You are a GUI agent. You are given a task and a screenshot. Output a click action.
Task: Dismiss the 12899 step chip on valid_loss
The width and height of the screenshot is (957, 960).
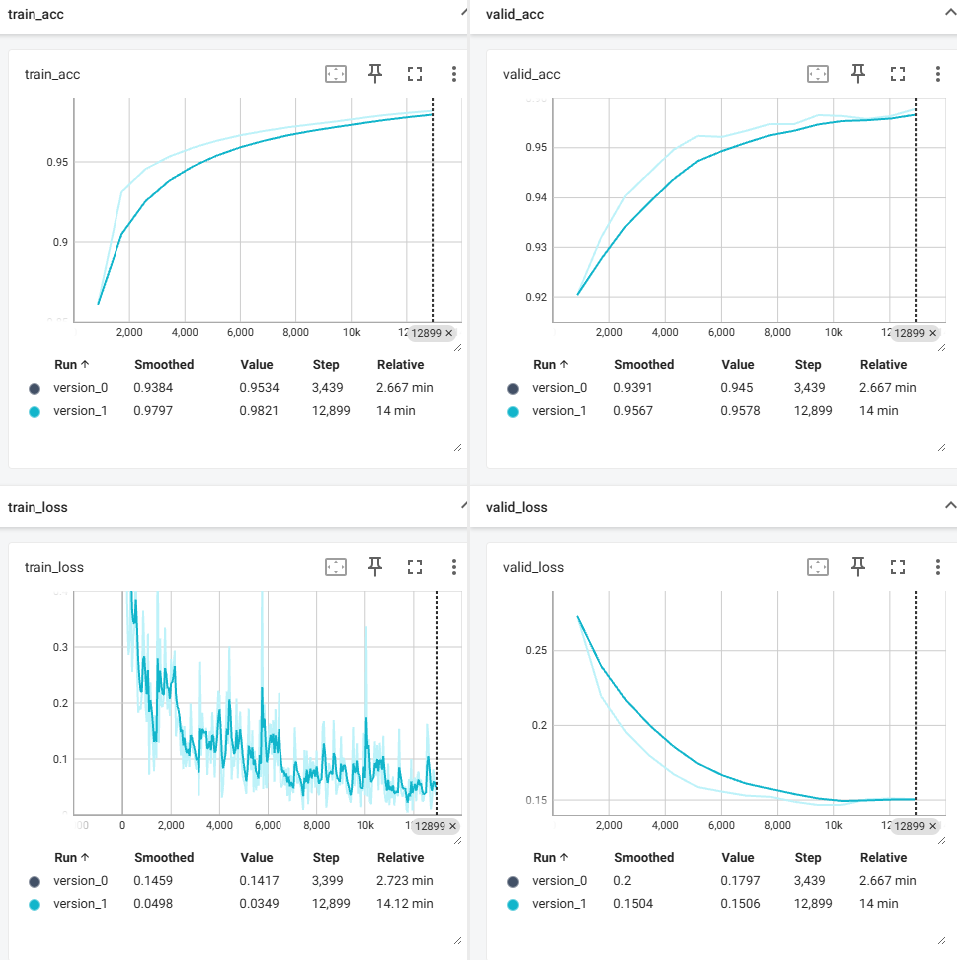933,826
